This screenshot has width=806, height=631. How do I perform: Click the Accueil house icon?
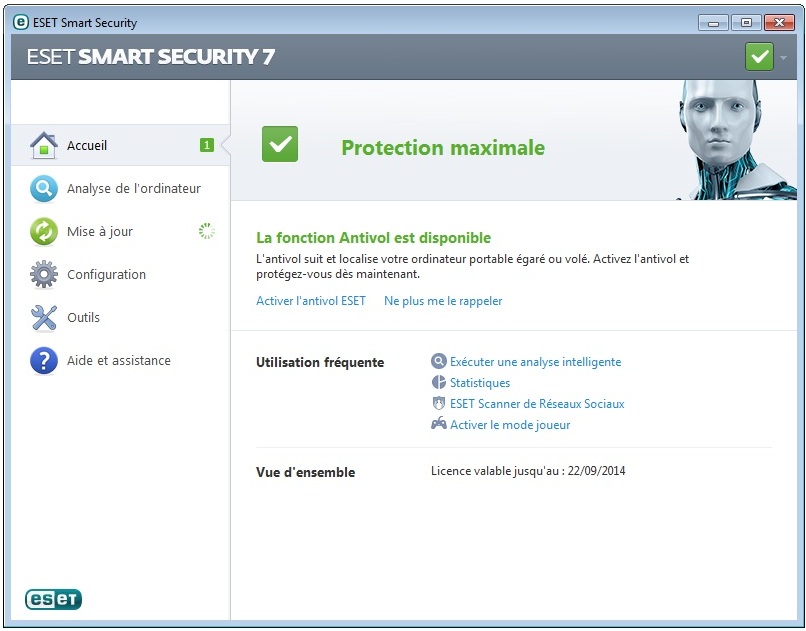44,145
